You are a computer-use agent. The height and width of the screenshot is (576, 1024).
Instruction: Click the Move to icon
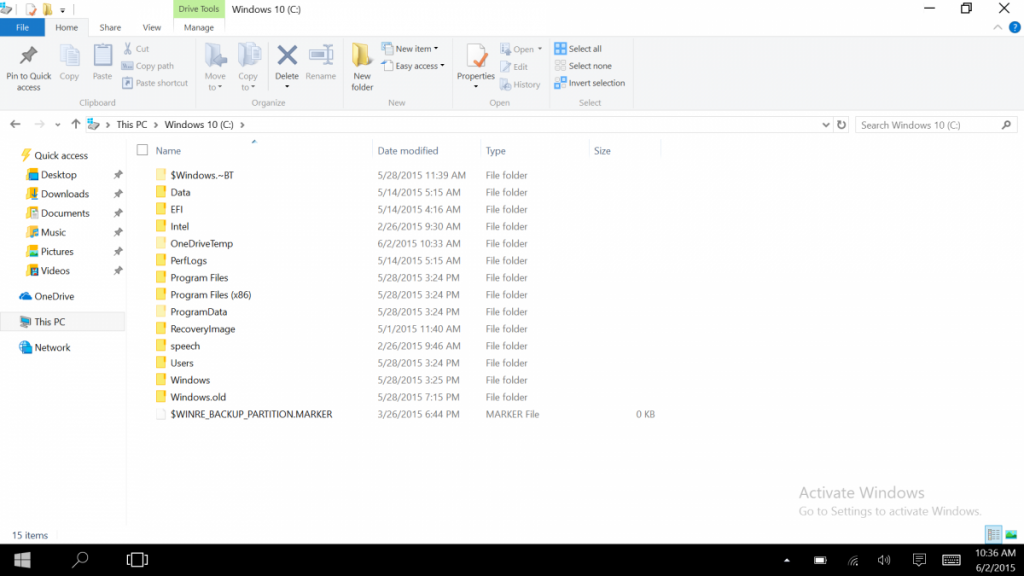pyautogui.click(x=215, y=56)
